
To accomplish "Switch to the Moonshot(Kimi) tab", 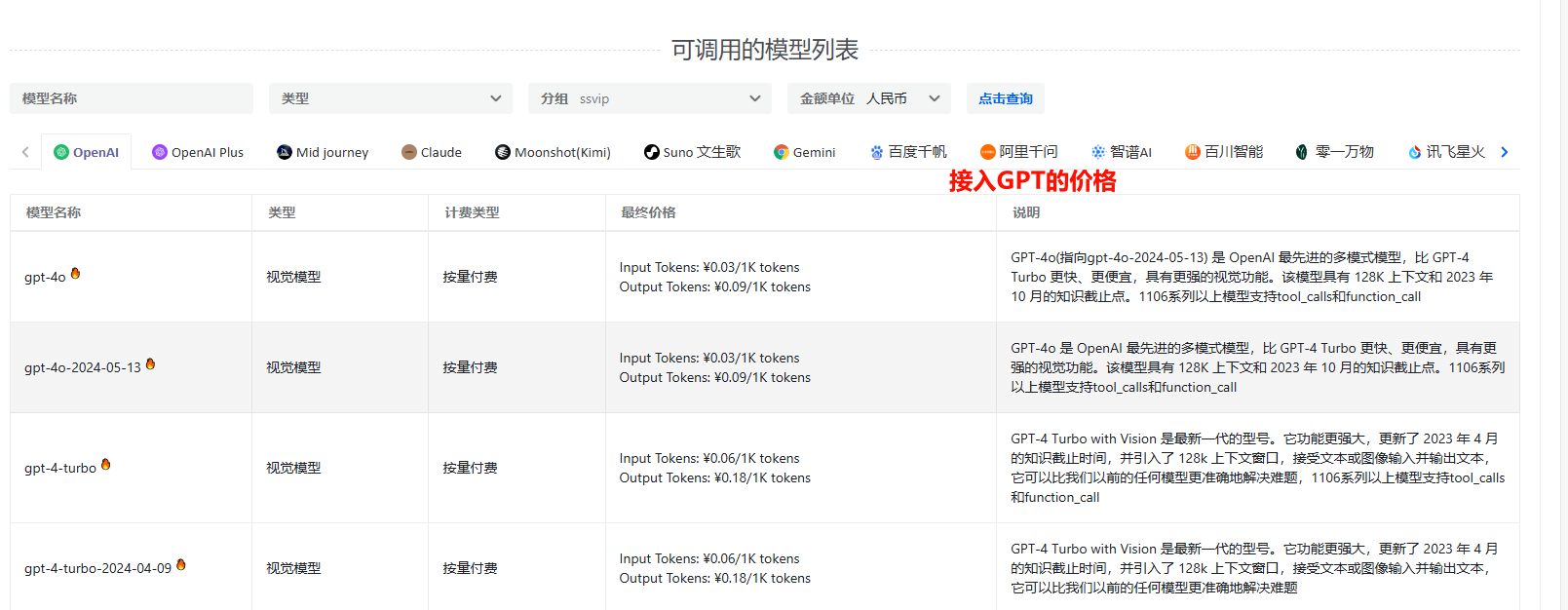I will tap(553, 152).
